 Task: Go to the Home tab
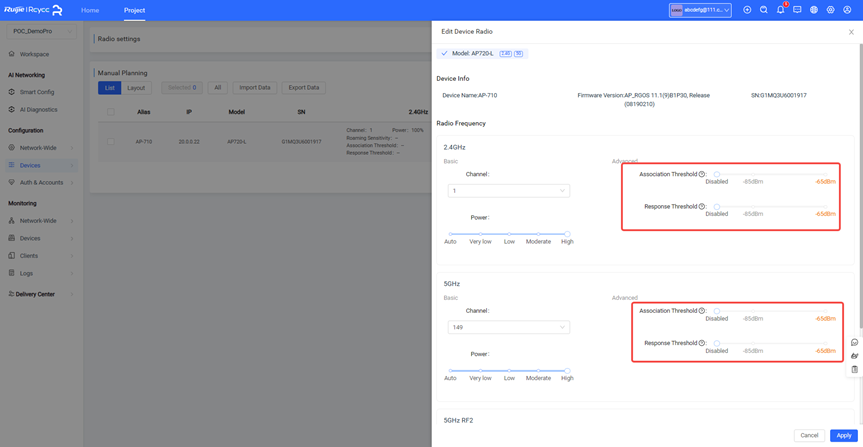coord(90,10)
